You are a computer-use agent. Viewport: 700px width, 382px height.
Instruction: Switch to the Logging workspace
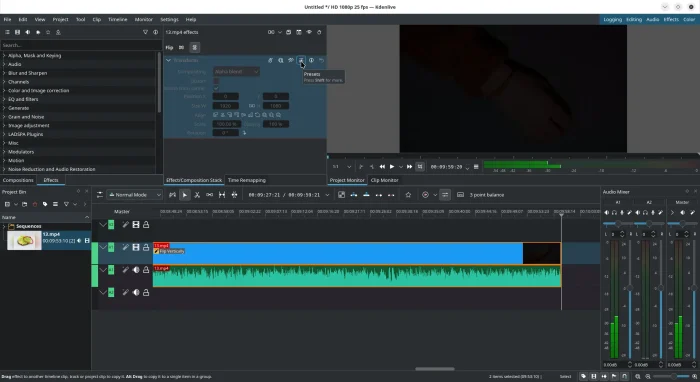point(612,20)
